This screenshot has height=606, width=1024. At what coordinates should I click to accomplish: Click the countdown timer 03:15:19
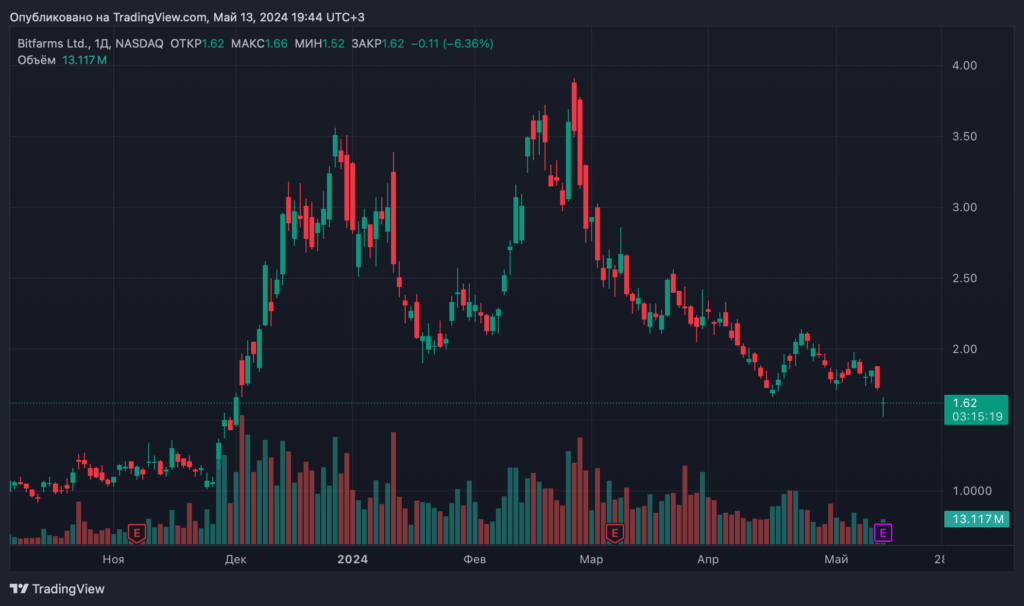click(975, 416)
